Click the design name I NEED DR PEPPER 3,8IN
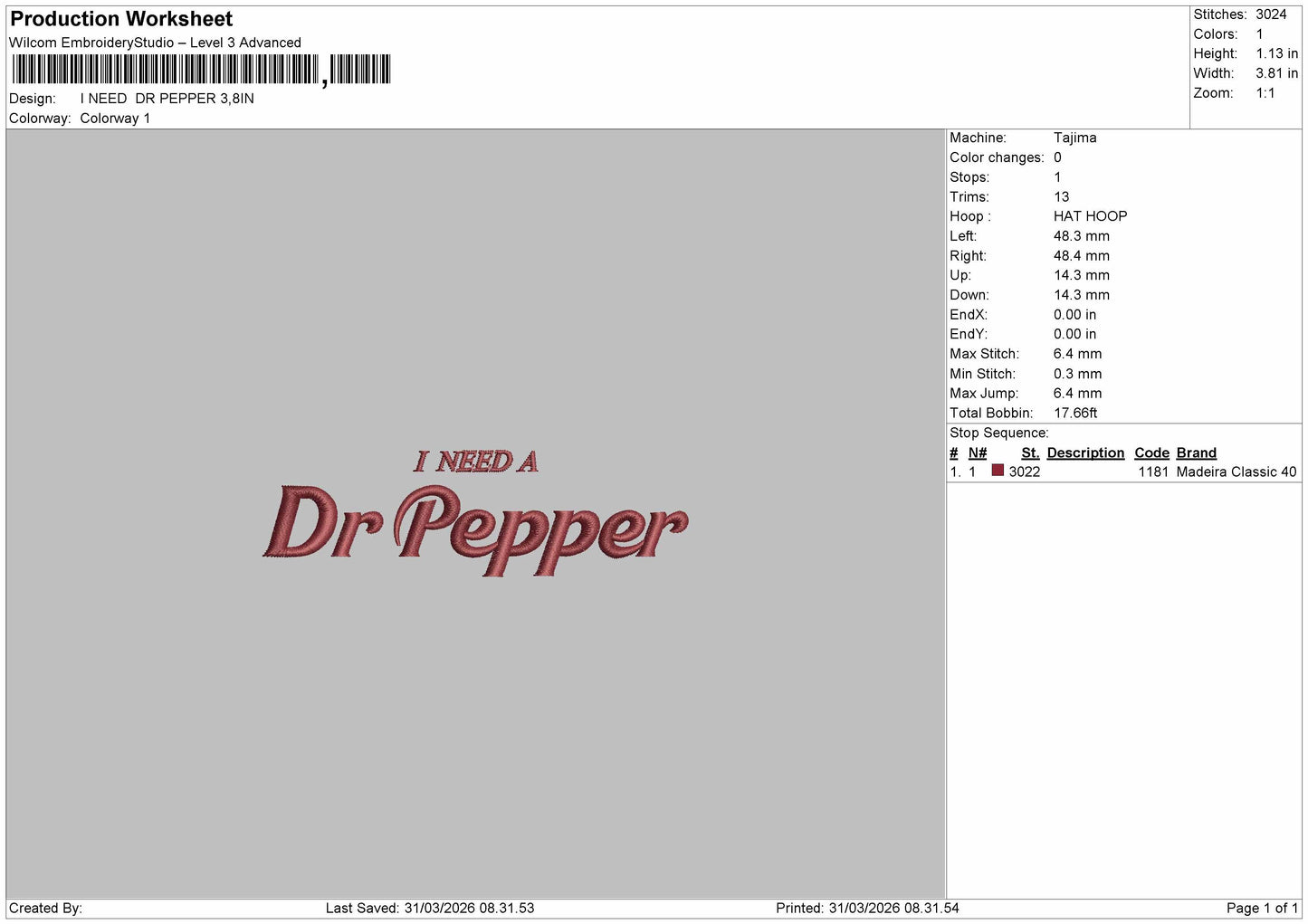Screen dimensions: 1308x924 (167, 99)
